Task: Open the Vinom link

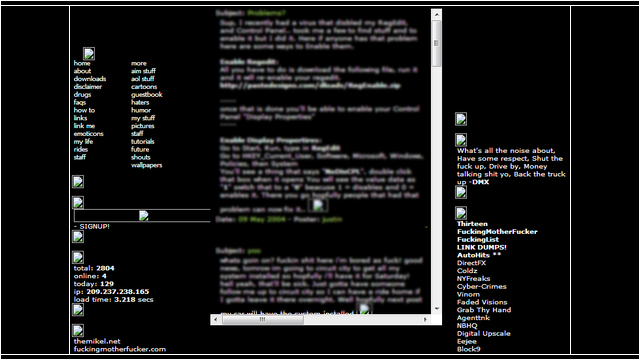Action: tap(468, 294)
